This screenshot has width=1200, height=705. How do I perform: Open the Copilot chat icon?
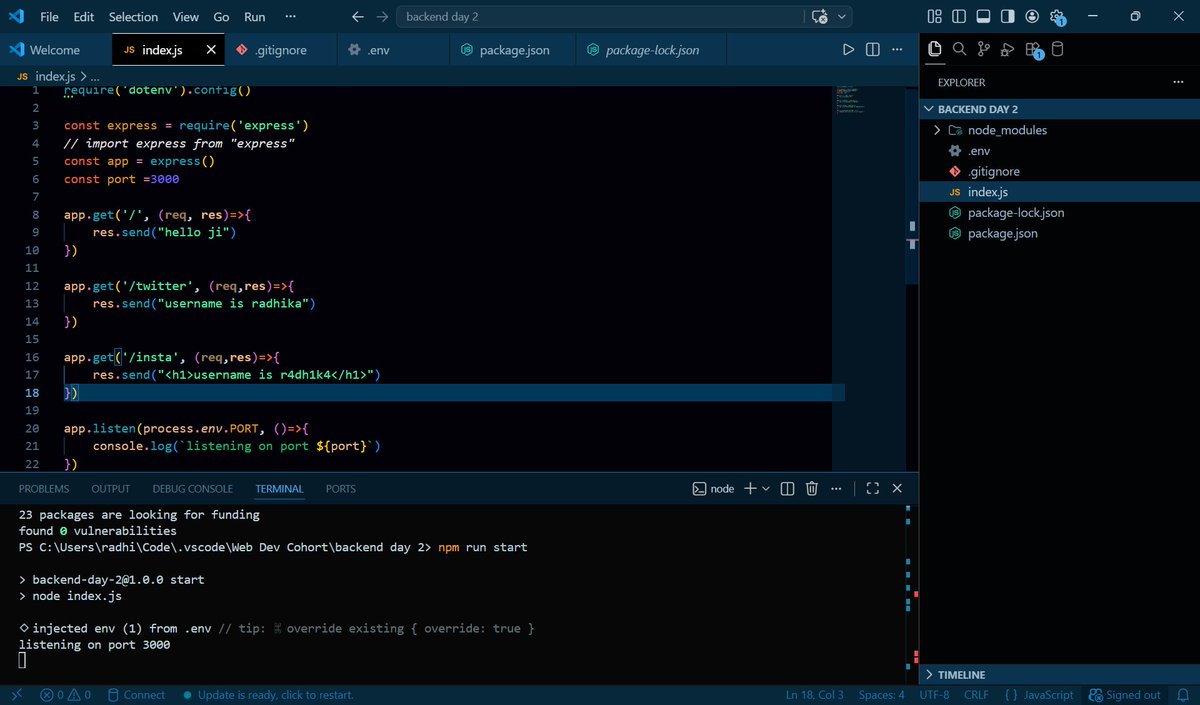pos(820,17)
